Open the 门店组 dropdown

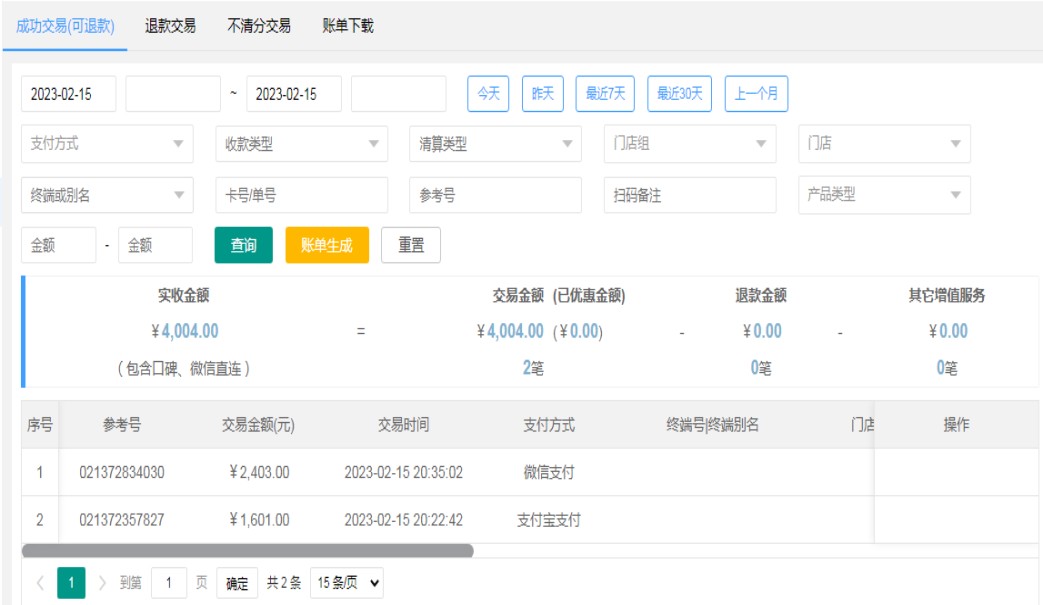(x=689, y=144)
